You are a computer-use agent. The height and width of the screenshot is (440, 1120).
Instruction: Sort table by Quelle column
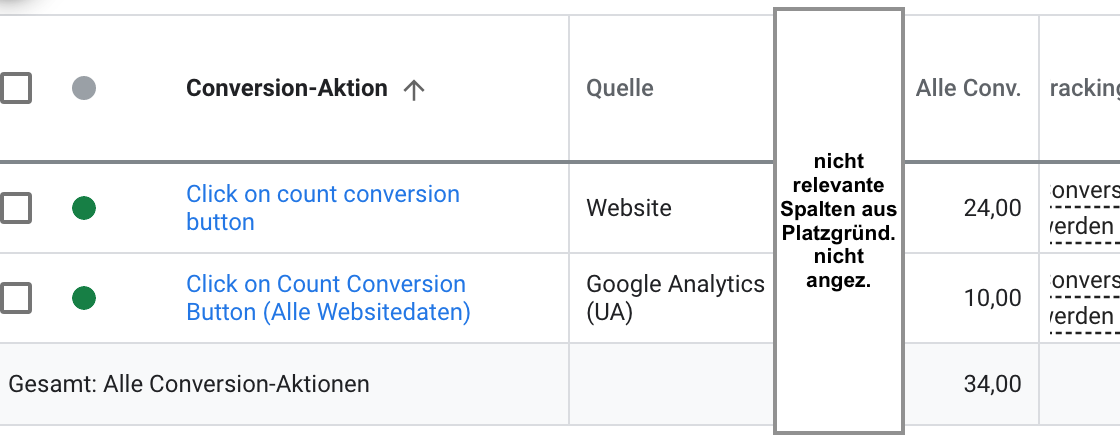pos(620,89)
